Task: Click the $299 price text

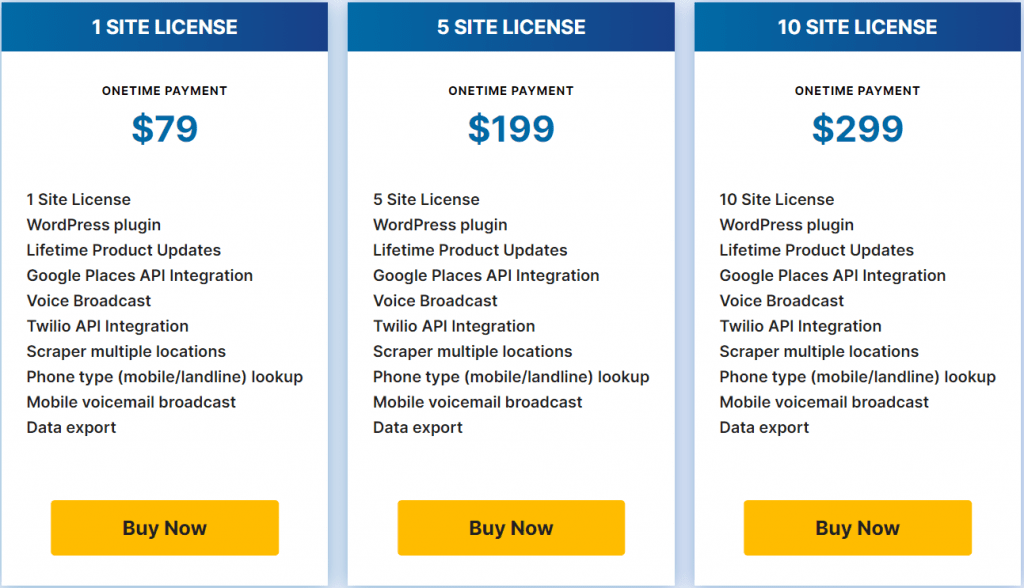Action: (857, 128)
